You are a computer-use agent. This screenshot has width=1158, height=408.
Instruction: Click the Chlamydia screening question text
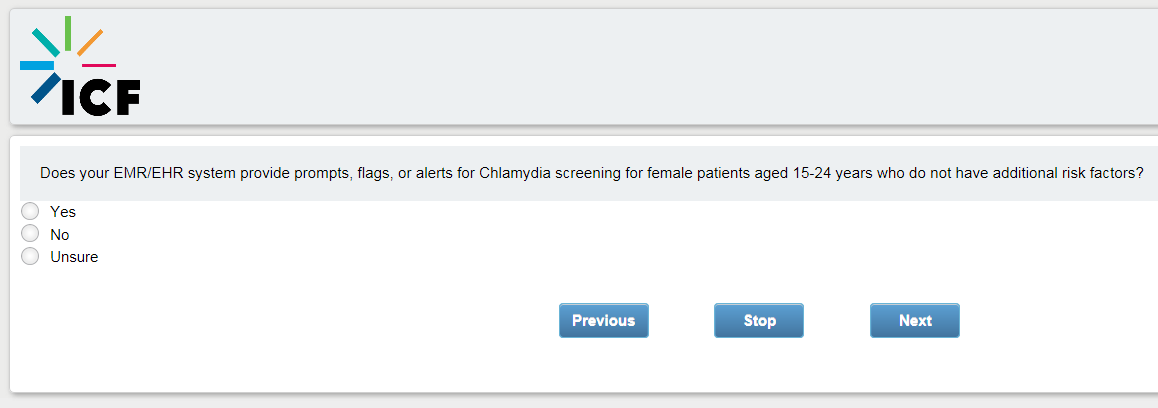(590, 173)
